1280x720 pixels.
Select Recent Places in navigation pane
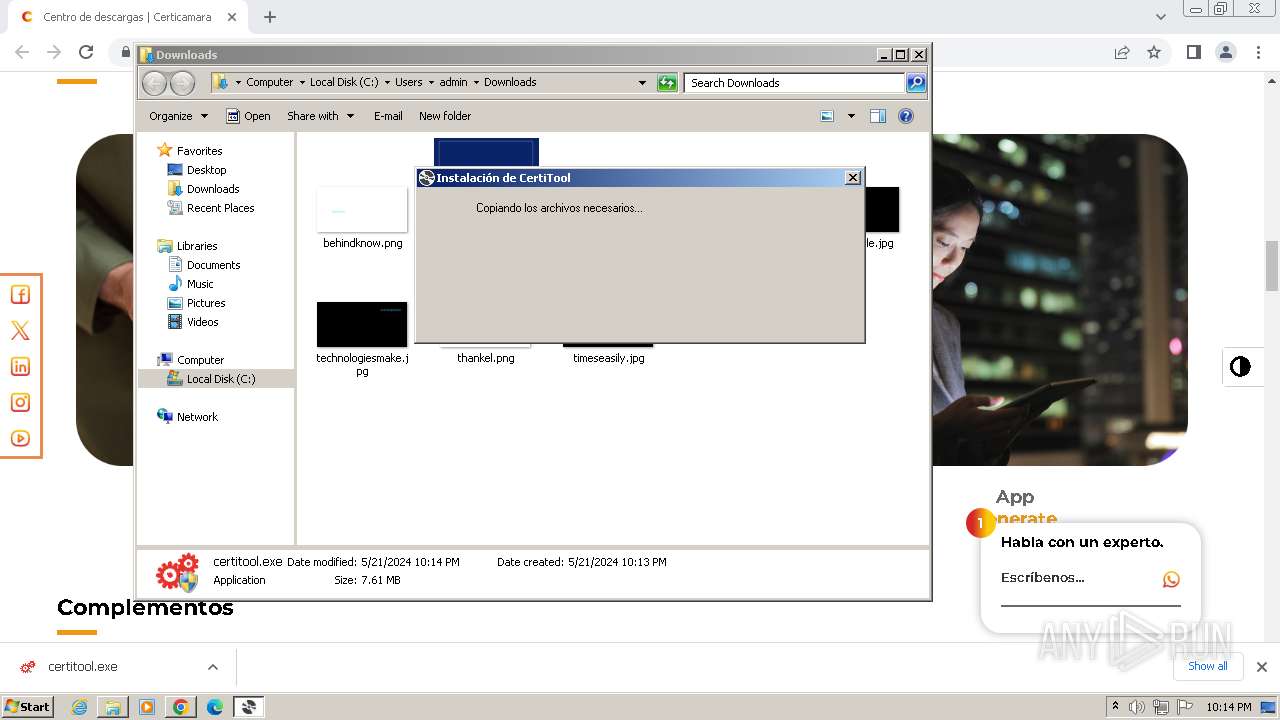click(x=220, y=208)
